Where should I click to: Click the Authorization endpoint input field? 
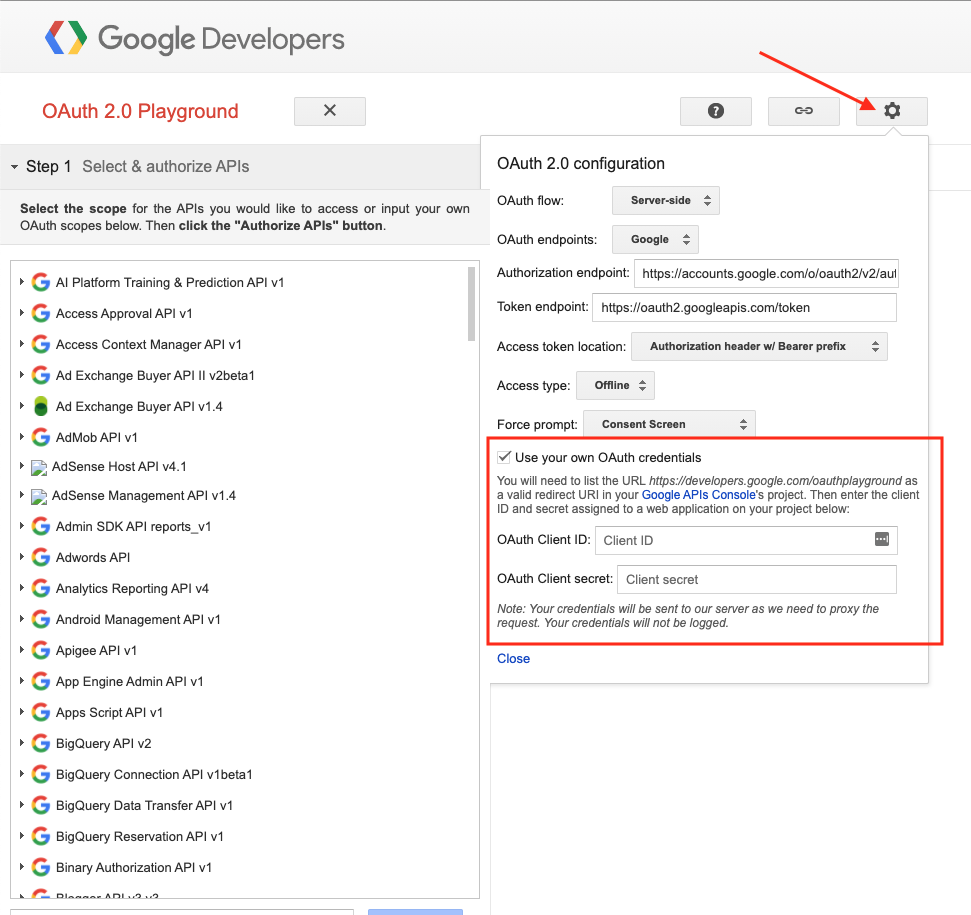coord(766,274)
